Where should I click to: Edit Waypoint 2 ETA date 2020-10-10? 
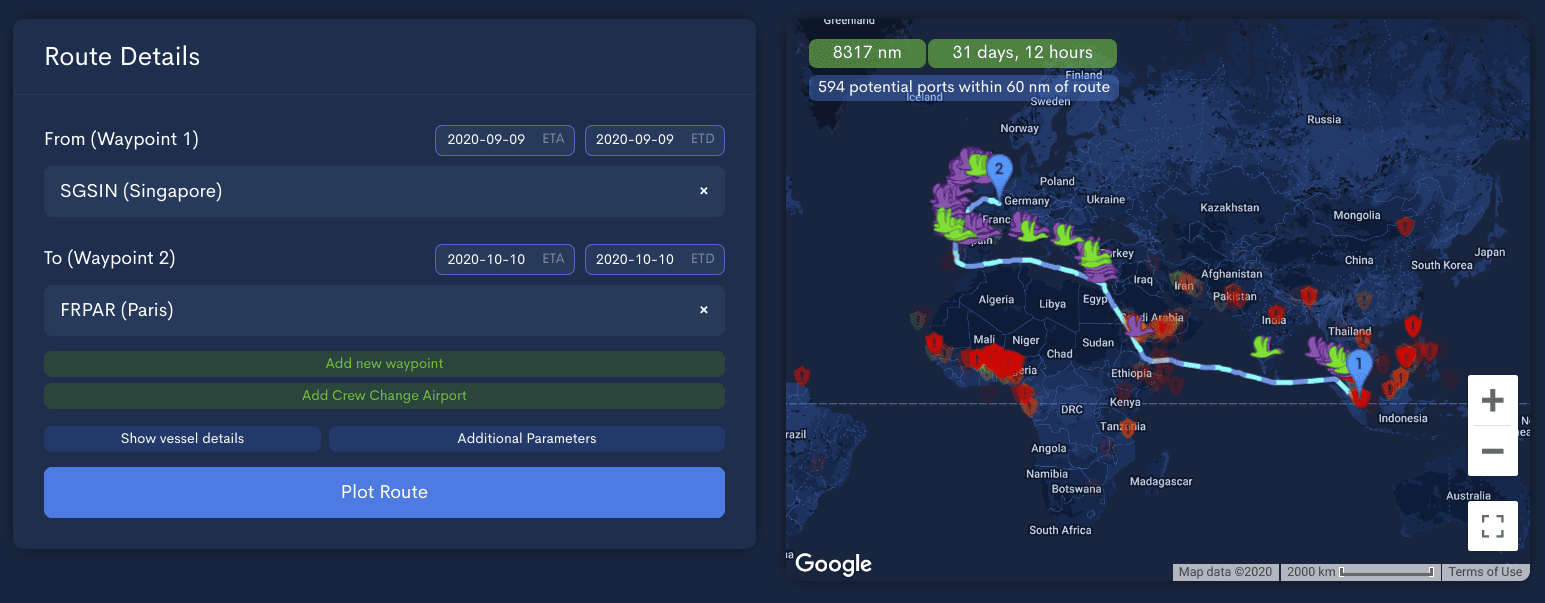pyautogui.click(x=505, y=259)
